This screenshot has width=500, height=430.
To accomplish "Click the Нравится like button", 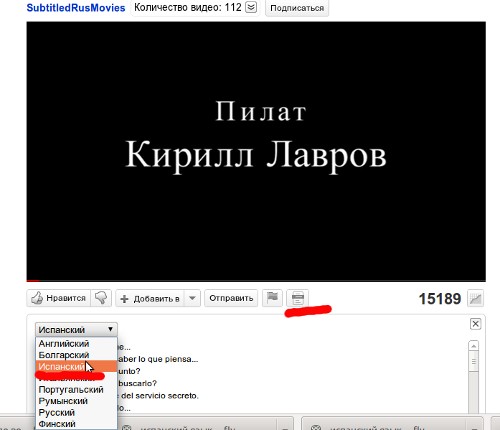I will pos(59,298).
